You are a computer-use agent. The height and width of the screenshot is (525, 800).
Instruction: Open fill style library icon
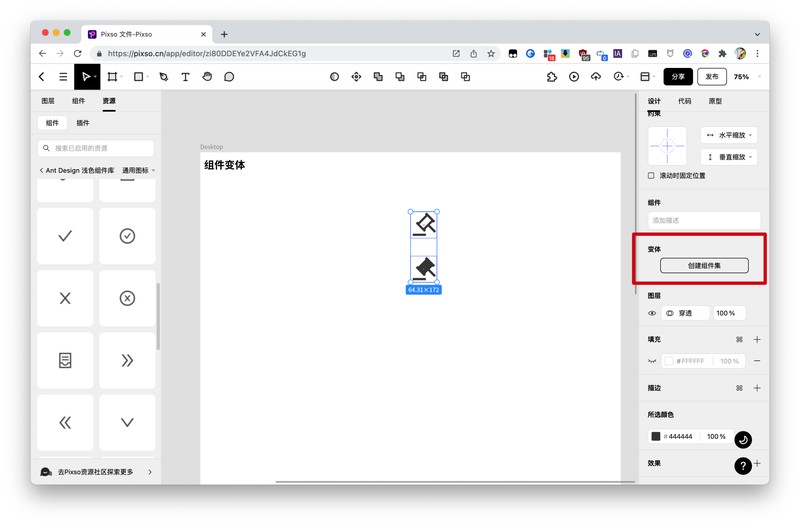click(739, 339)
